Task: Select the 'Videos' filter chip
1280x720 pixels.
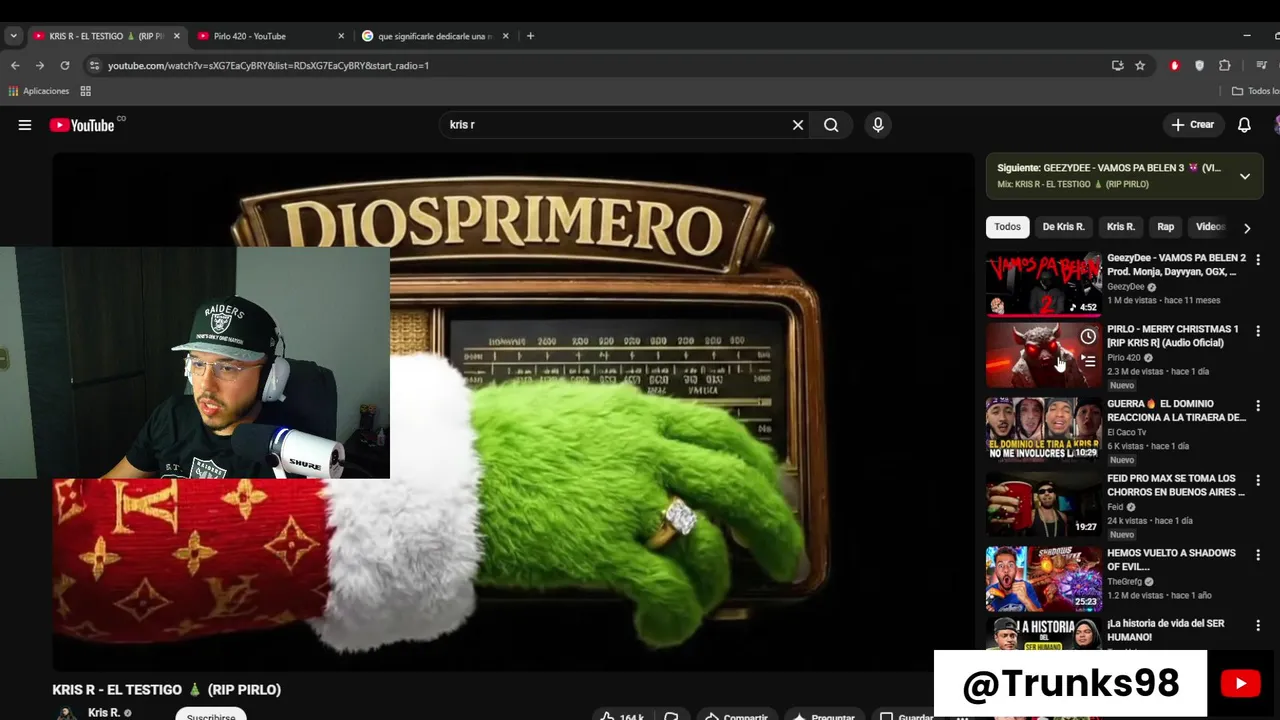Action: (x=1210, y=227)
